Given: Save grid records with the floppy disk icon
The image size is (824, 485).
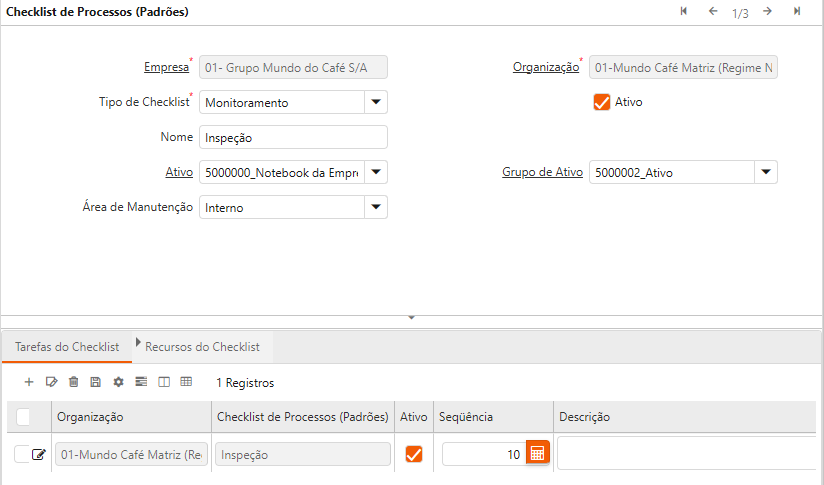Looking at the screenshot, I should [x=95, y=382].
